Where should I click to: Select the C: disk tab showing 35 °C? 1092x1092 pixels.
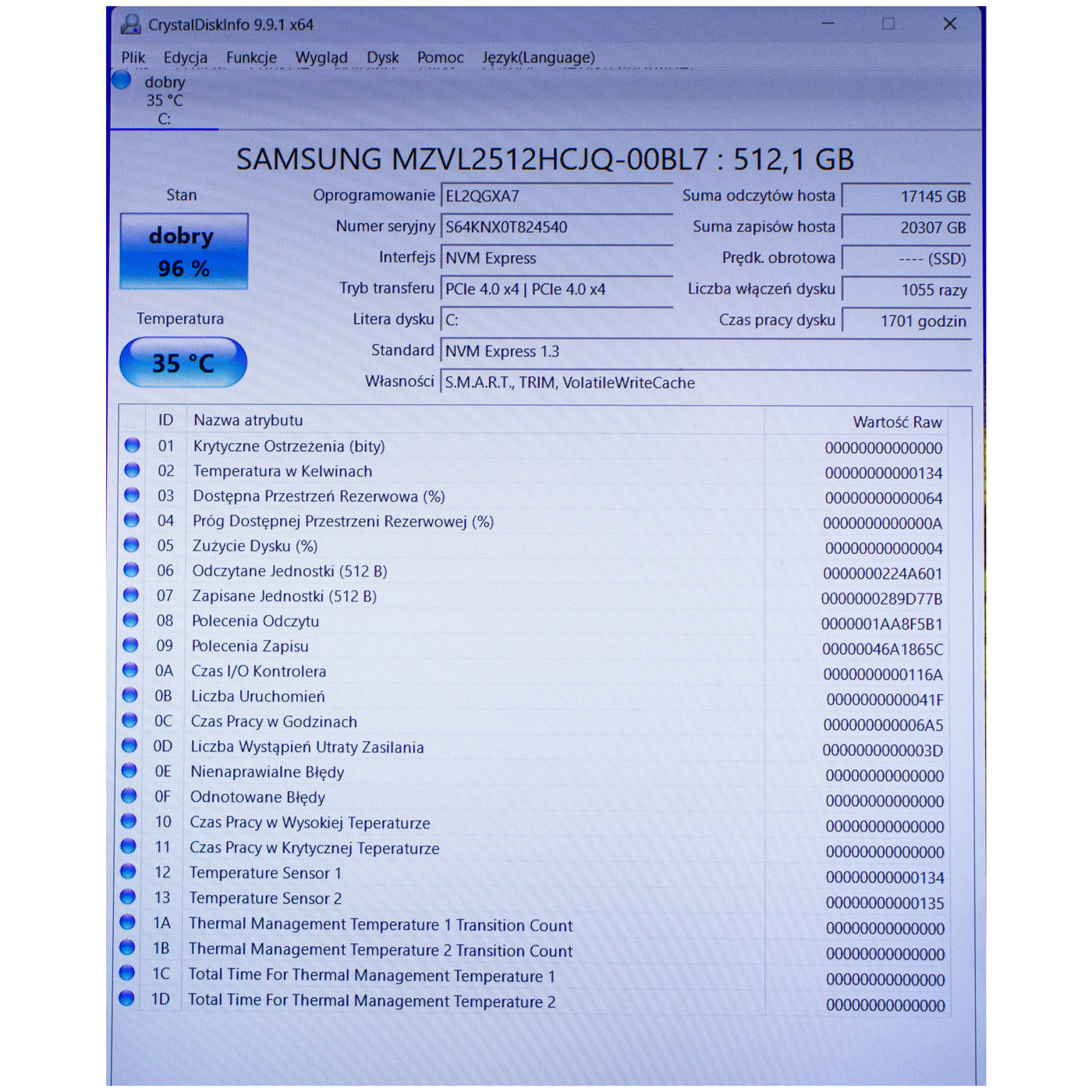click(x=165, y=100)
